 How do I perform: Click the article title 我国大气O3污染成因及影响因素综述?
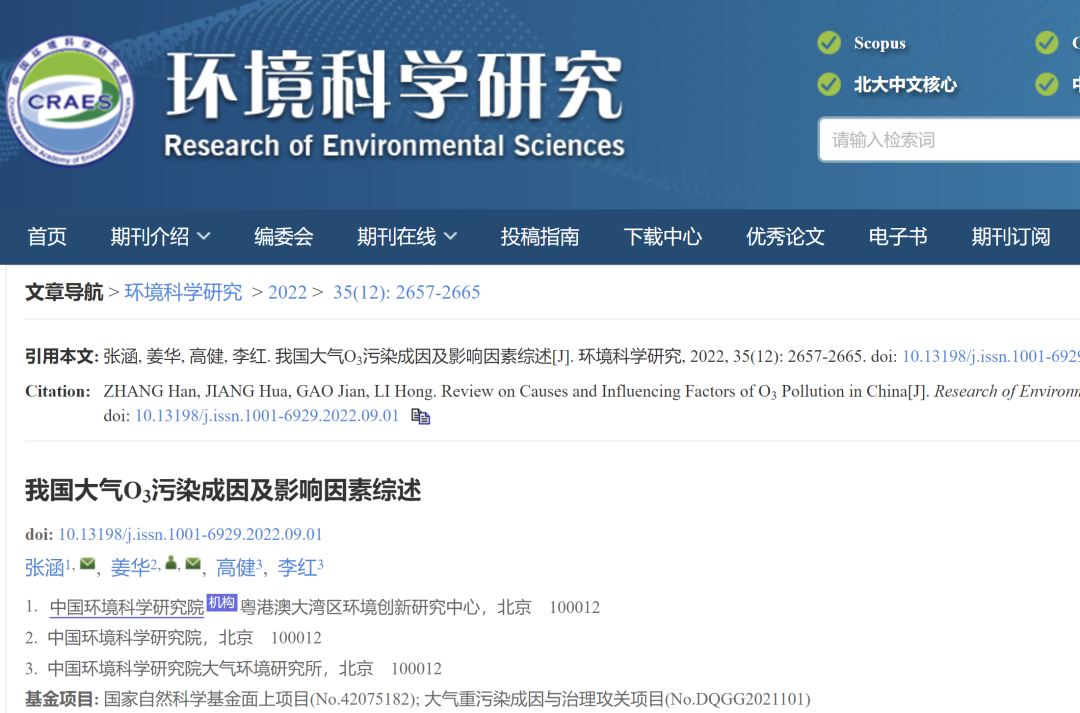(x=222, y=490)
